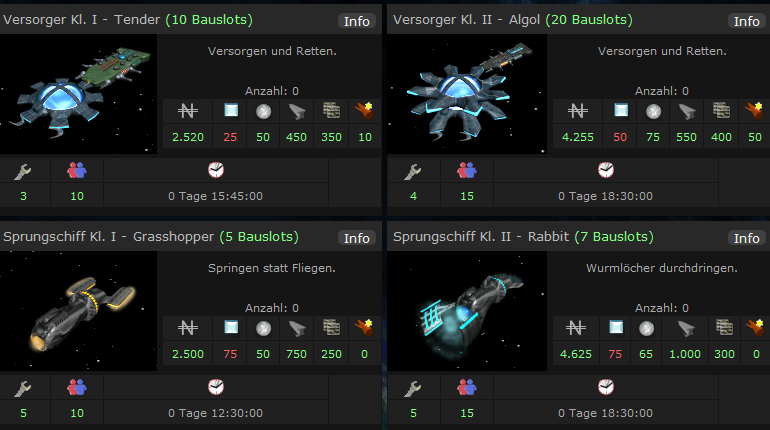Open Info for Versorger Kl. II Algol
Viewport: 770px width, 430px height.
[746, 21]
